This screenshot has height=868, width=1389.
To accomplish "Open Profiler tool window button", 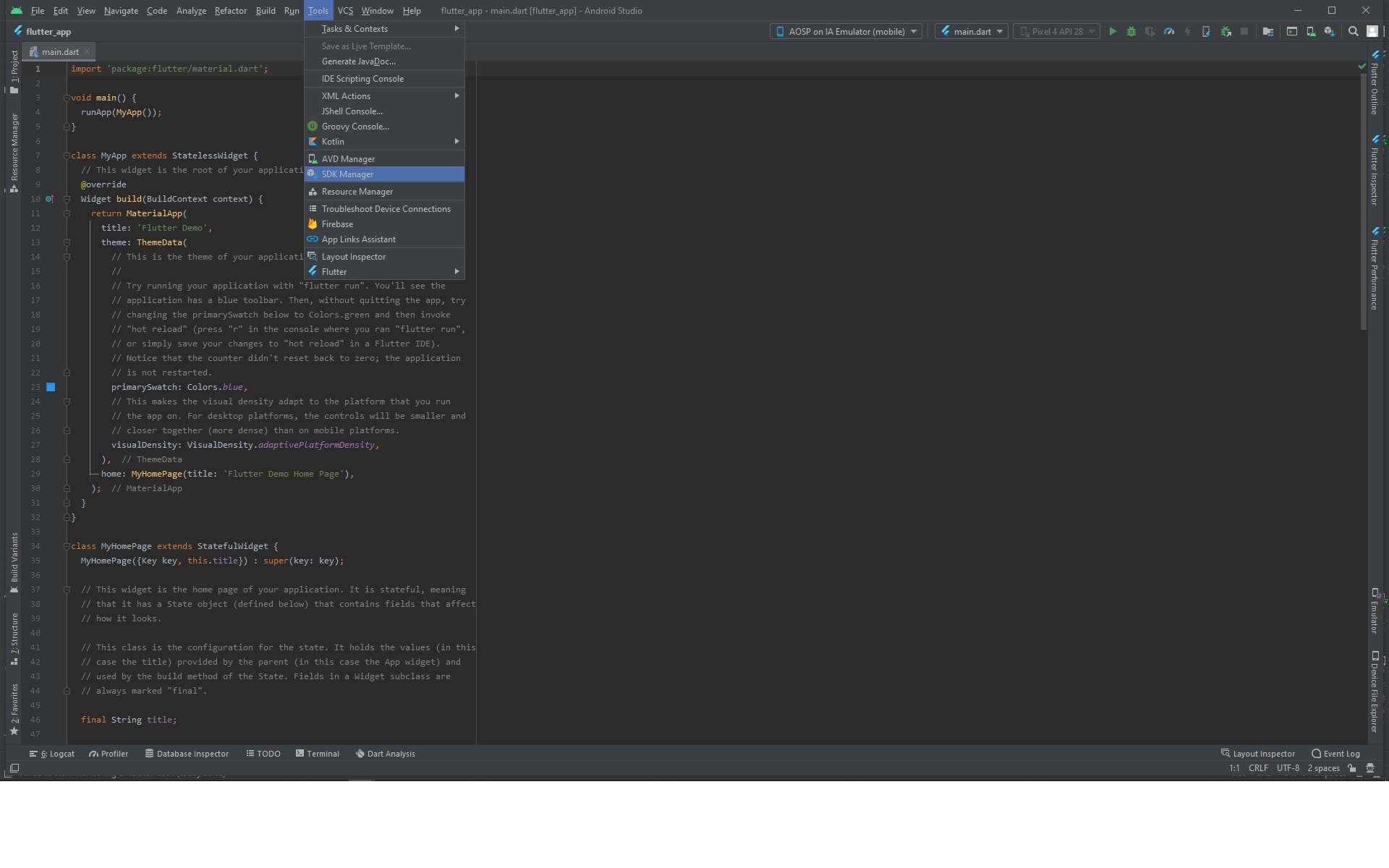I will point(109,754).
